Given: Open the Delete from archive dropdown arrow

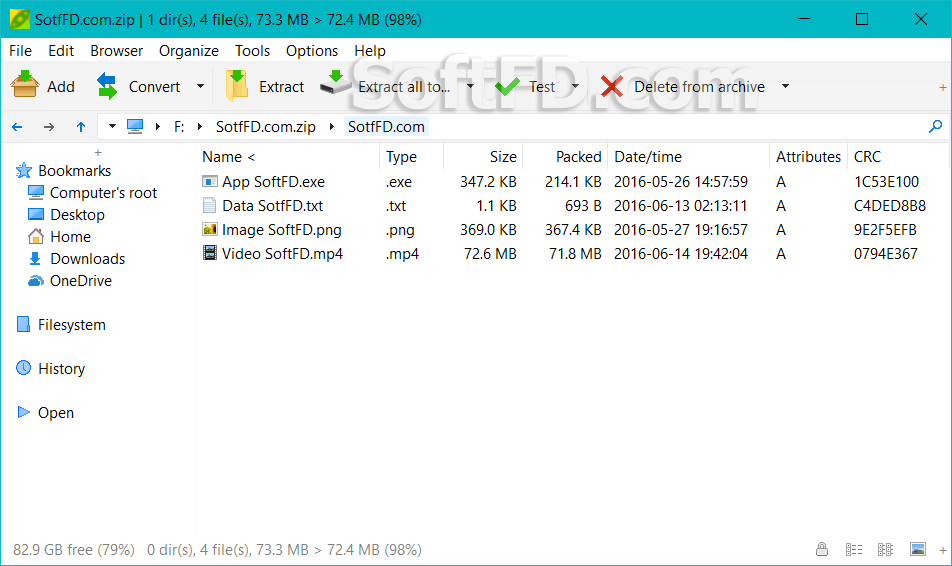Looking at the screenshot, I should click(785, 86).
